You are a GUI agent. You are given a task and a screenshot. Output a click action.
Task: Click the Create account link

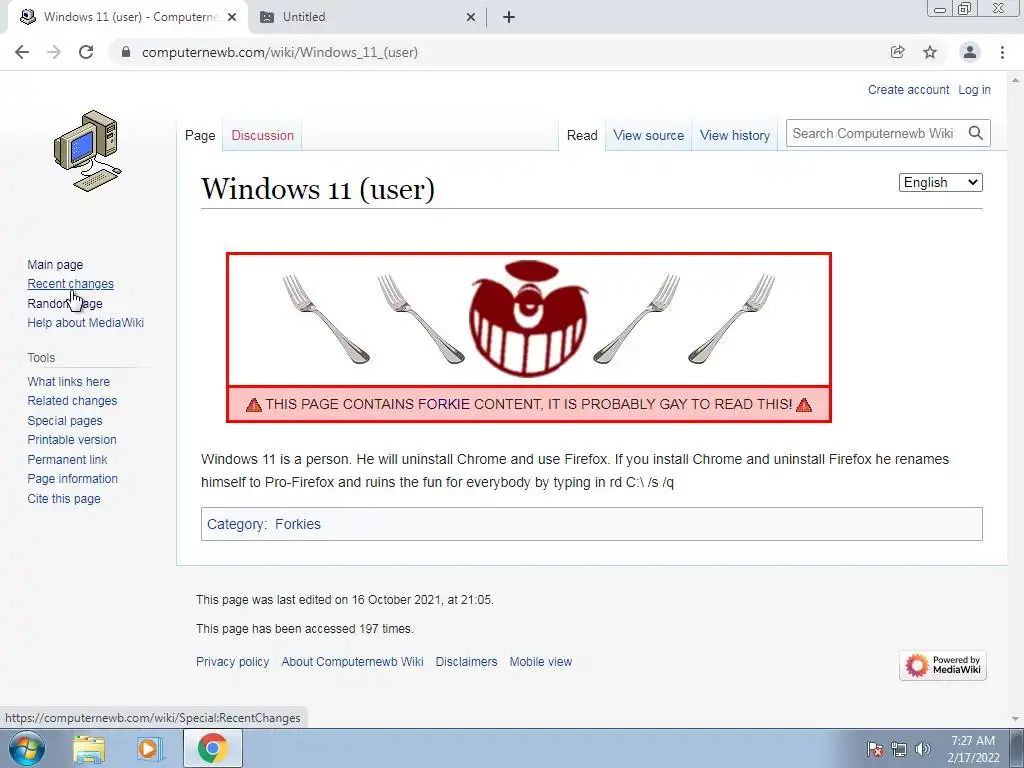click(908, 89)
